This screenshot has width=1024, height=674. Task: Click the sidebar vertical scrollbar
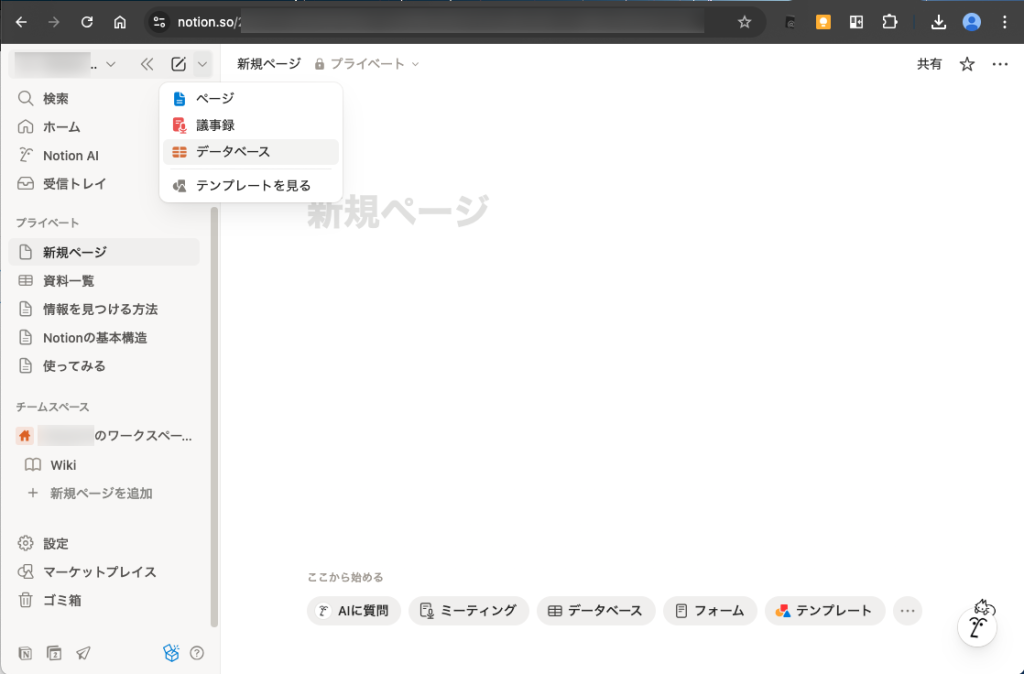(x=214, y=417)
